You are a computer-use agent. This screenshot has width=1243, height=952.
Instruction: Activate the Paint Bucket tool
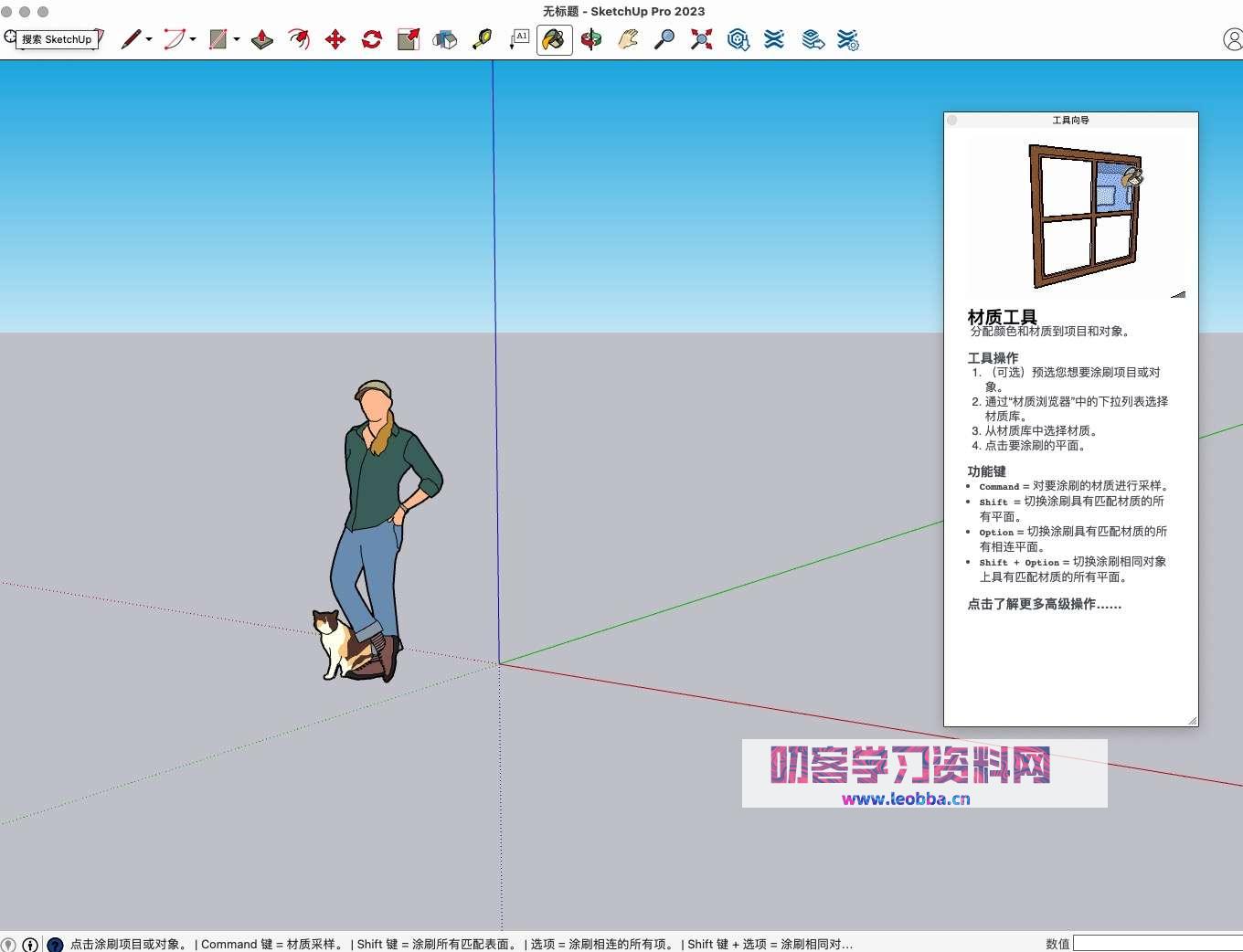click(554, 39)
